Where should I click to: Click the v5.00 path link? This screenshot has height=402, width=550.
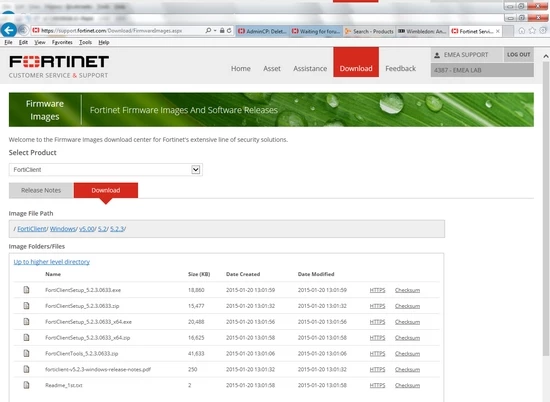pyautogui.click(x=87, y=229)
